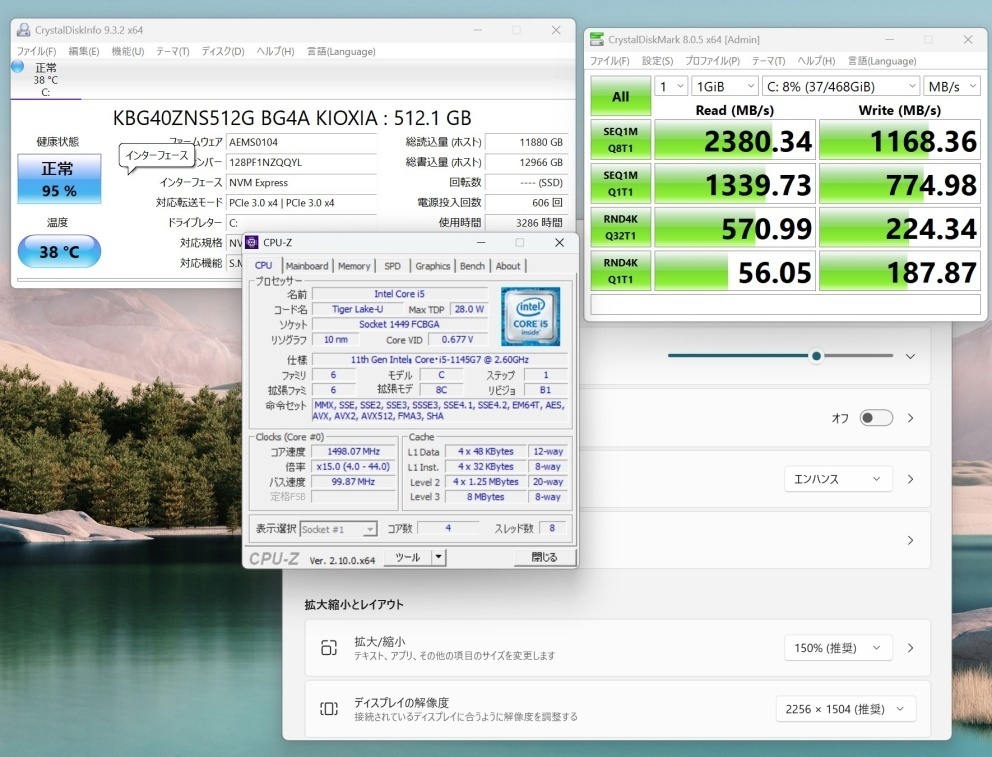Screen dimensions: 992x757
Task: Open the 1GiB test size dropdown
Action: click(724, 86)
